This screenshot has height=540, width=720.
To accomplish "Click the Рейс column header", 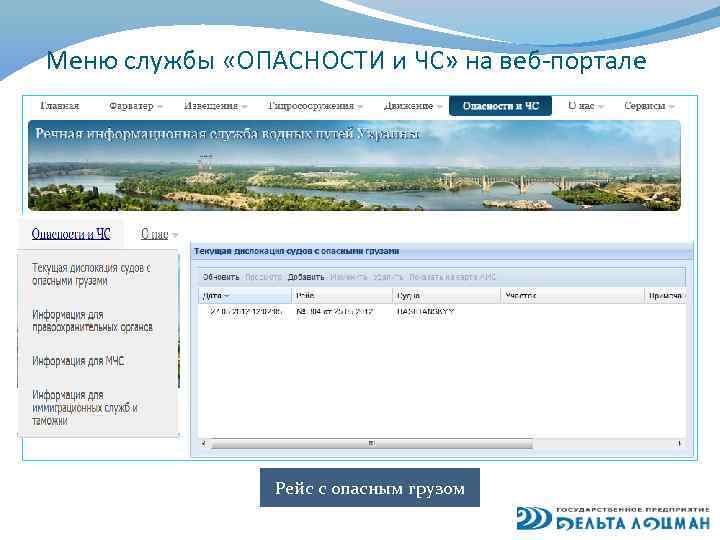I will [342, 296].
